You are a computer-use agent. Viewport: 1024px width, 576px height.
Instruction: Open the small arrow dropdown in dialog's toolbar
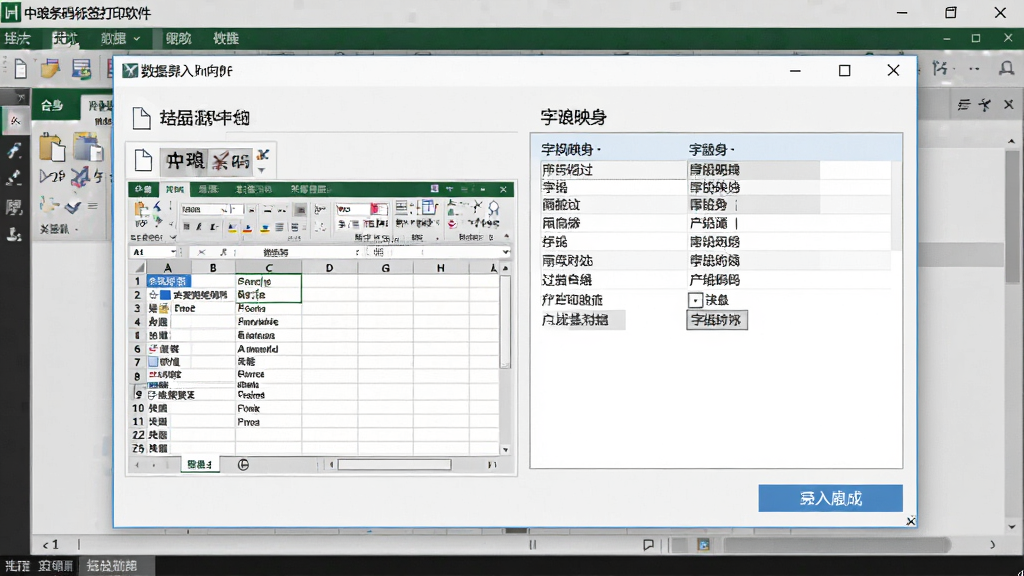point(262,170)
